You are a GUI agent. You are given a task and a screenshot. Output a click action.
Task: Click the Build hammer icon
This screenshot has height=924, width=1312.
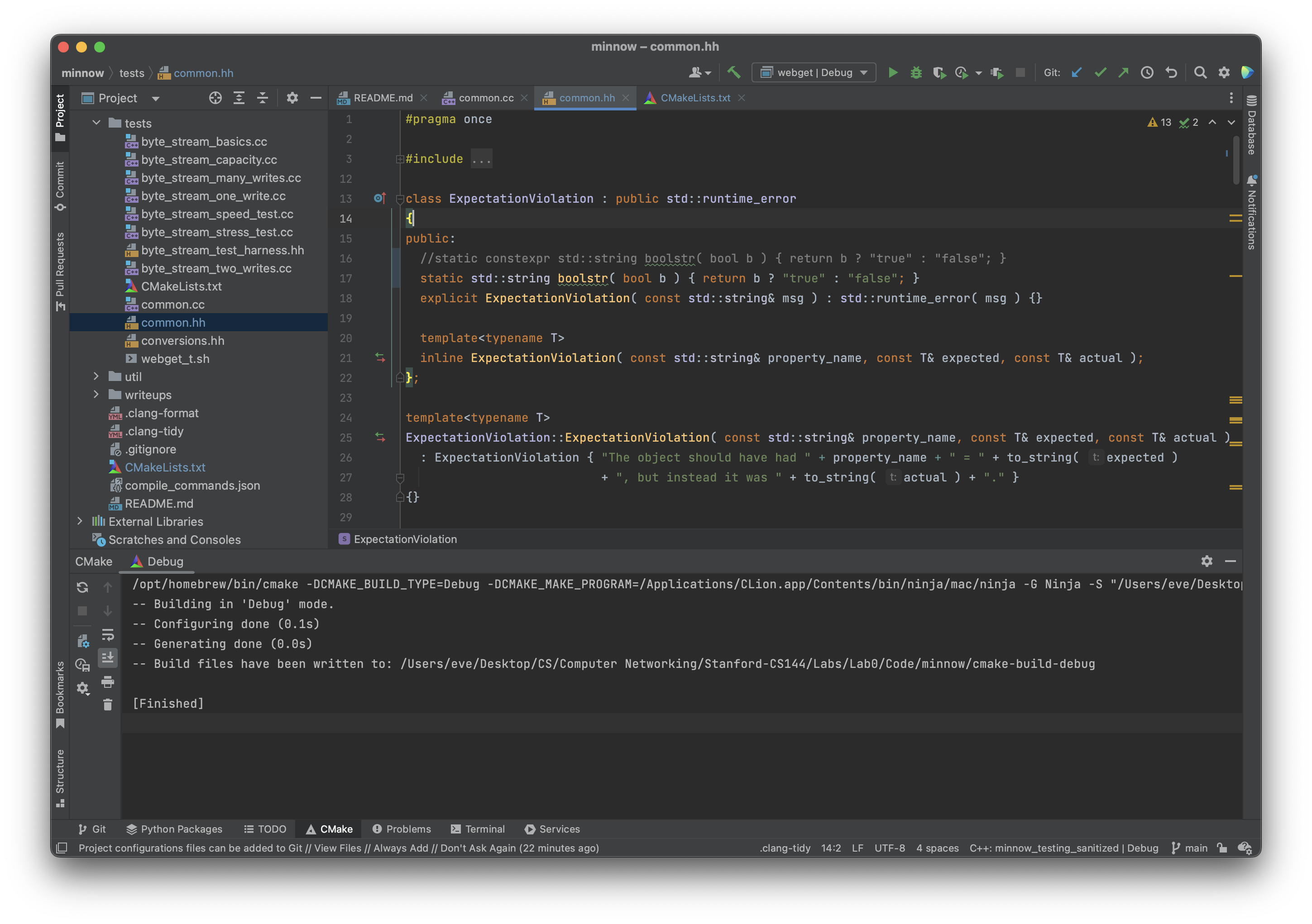point(734,72)
